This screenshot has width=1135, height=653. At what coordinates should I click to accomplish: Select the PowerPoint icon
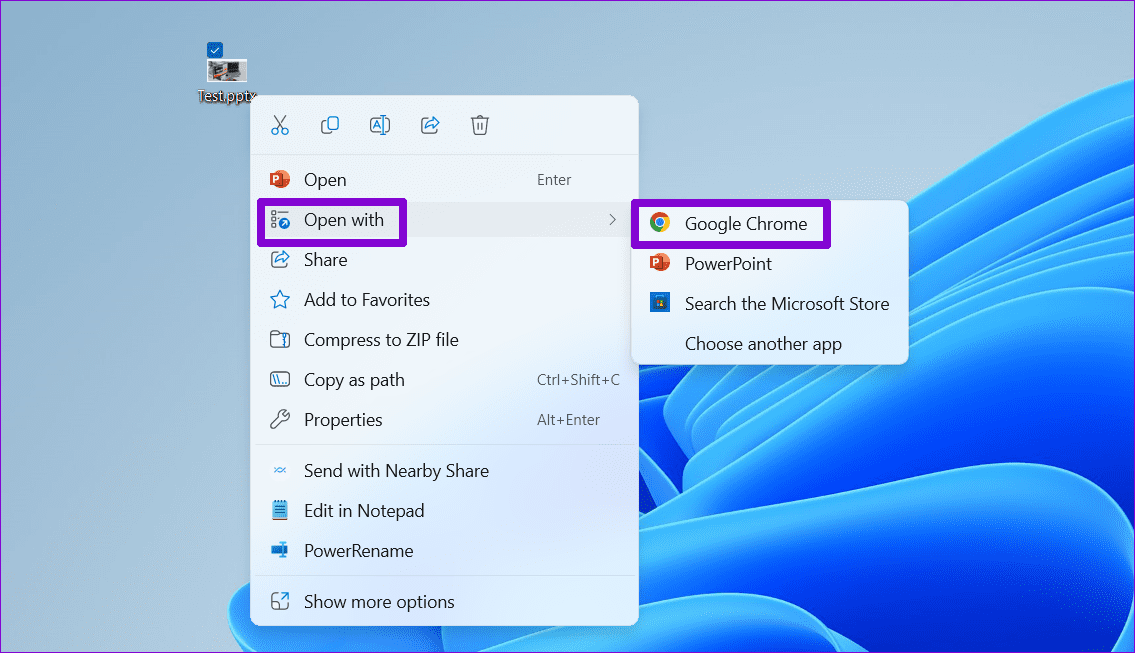pos(660,263)
